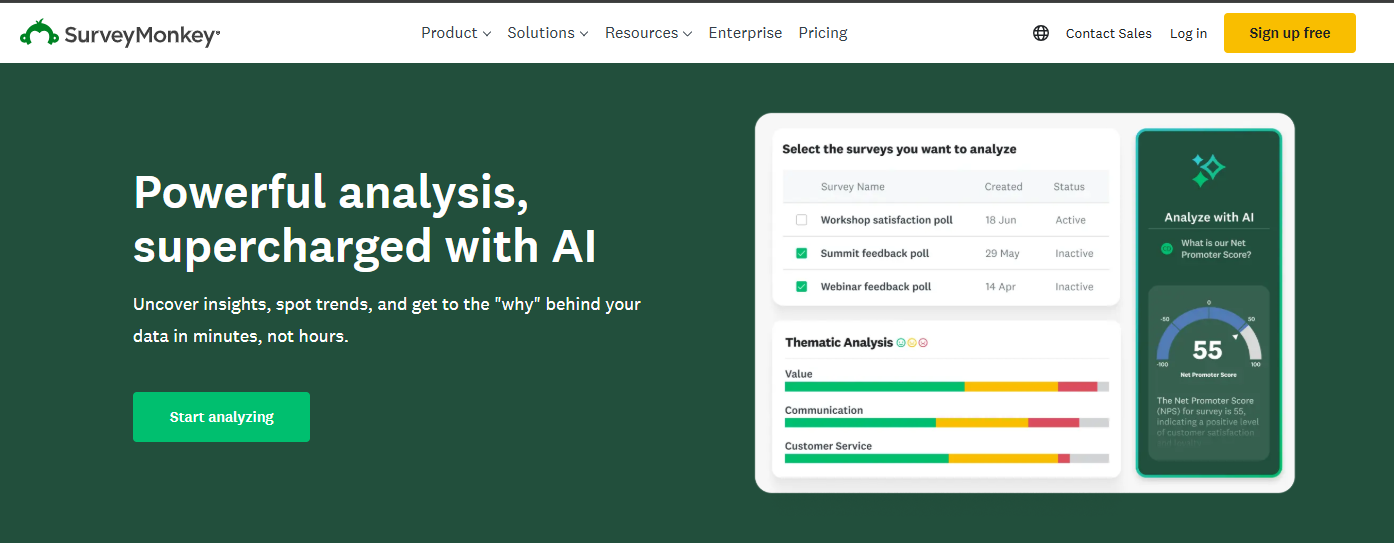Go to the Enterprise page
The height and width of the screenshot is (544, 1394).
(x=745, y=33)
